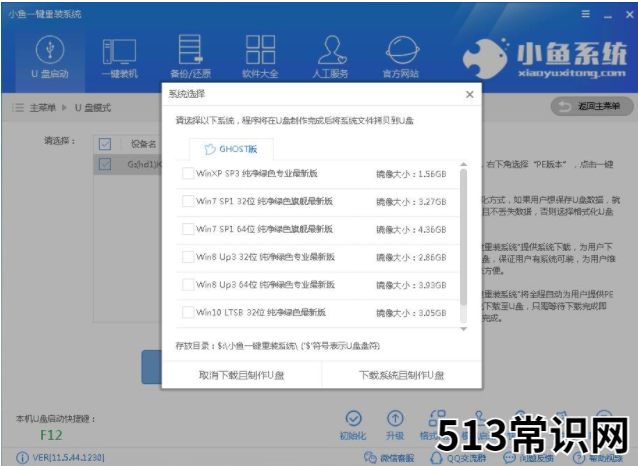
Task: Click the system list scroll-up arrow
Action: click(463, 164)
